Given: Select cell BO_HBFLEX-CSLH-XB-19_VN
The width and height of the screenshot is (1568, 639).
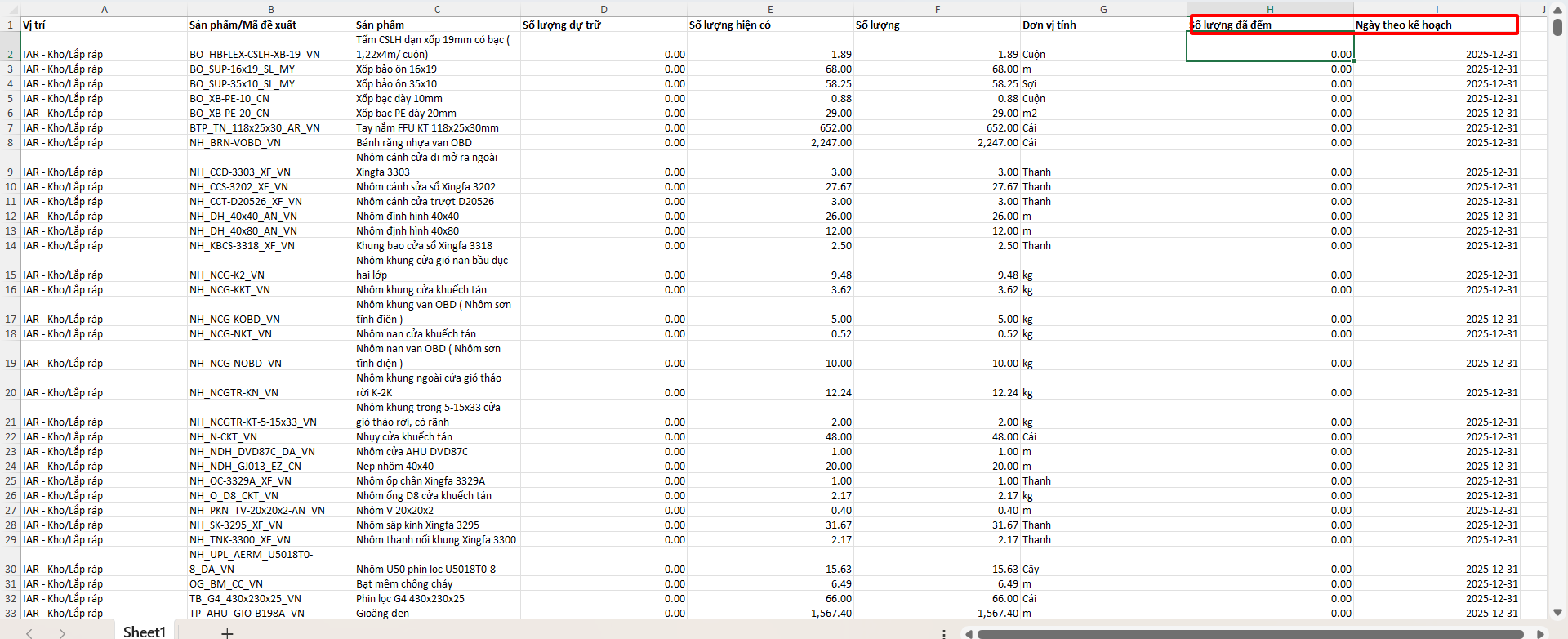Looking at the screenshot, I should click(x=270, y=47).
